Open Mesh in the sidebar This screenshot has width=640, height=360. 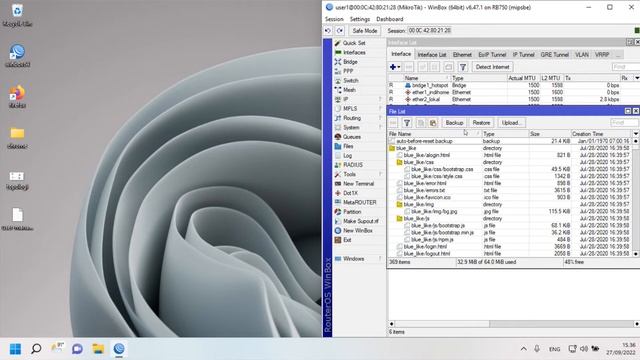coord(349,90)
